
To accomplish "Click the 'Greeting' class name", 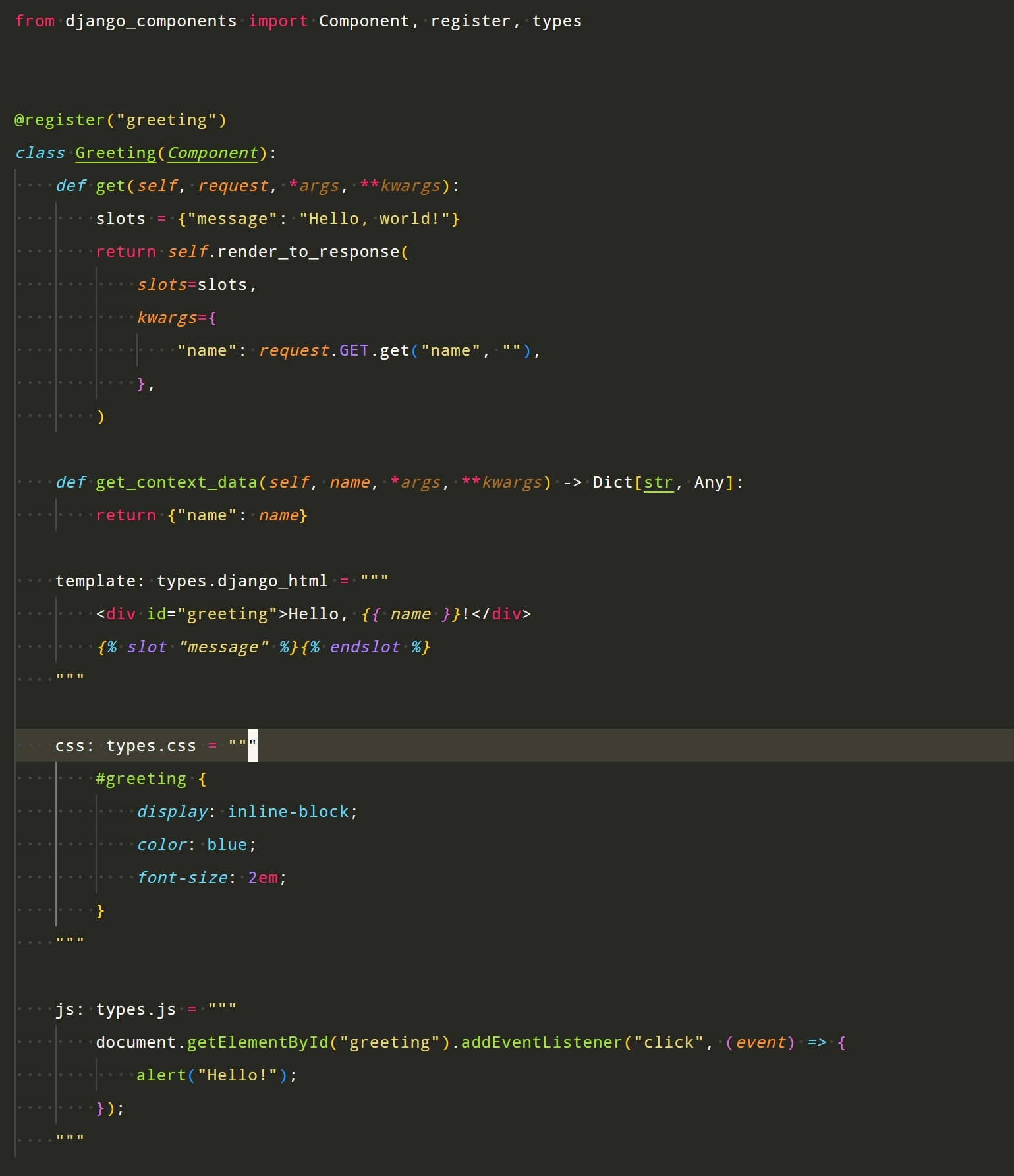I will pyautogui.click(x=115, y=153).
